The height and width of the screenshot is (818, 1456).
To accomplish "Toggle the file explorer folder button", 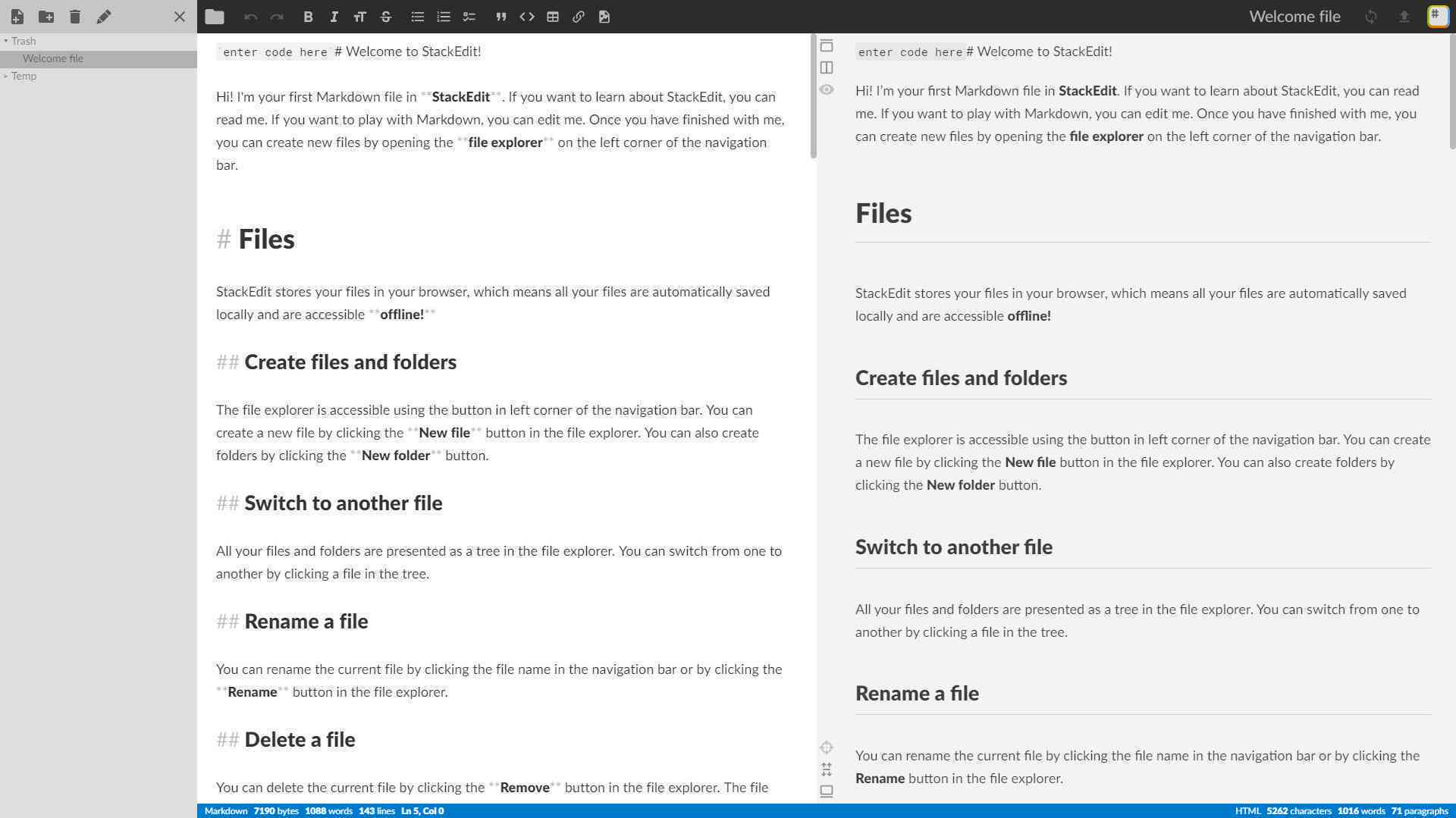I will click(215, 17).
